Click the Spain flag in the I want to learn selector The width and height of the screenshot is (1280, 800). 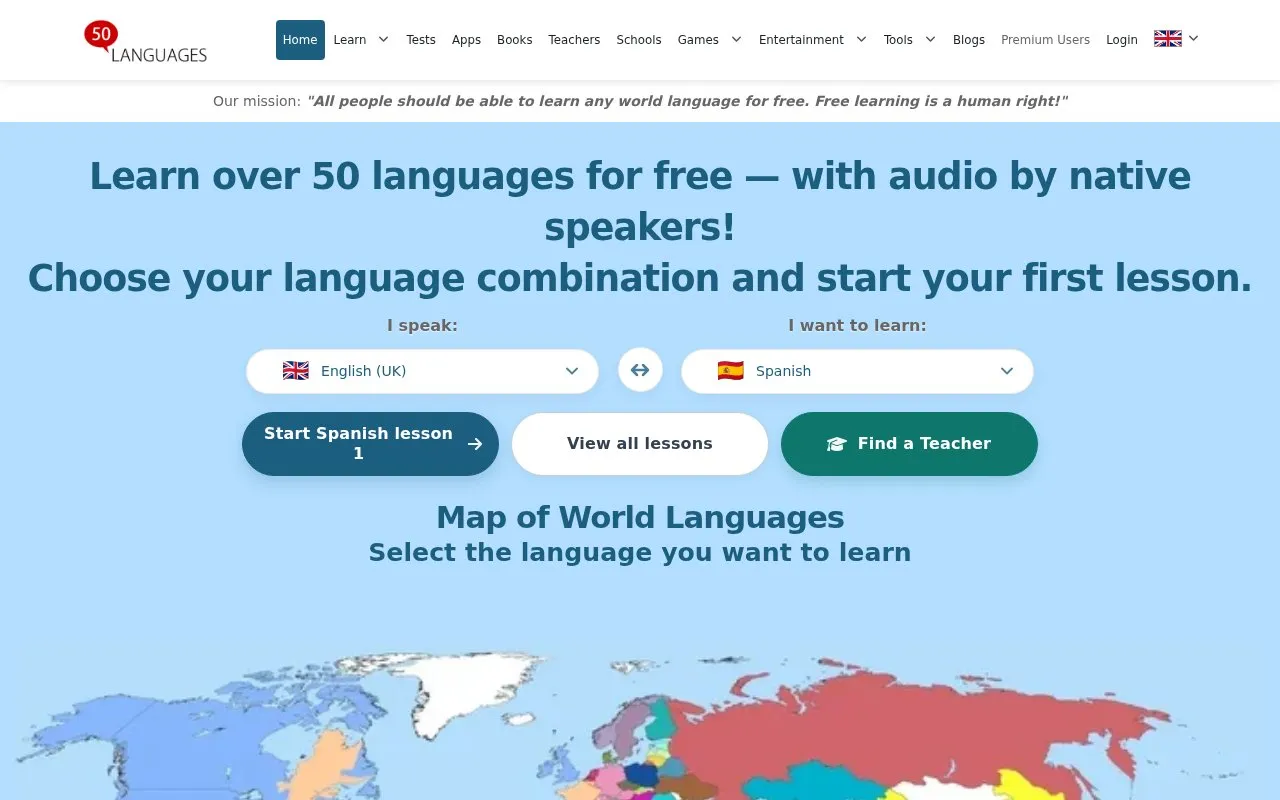pyautogui.click(x=731, y=371)
